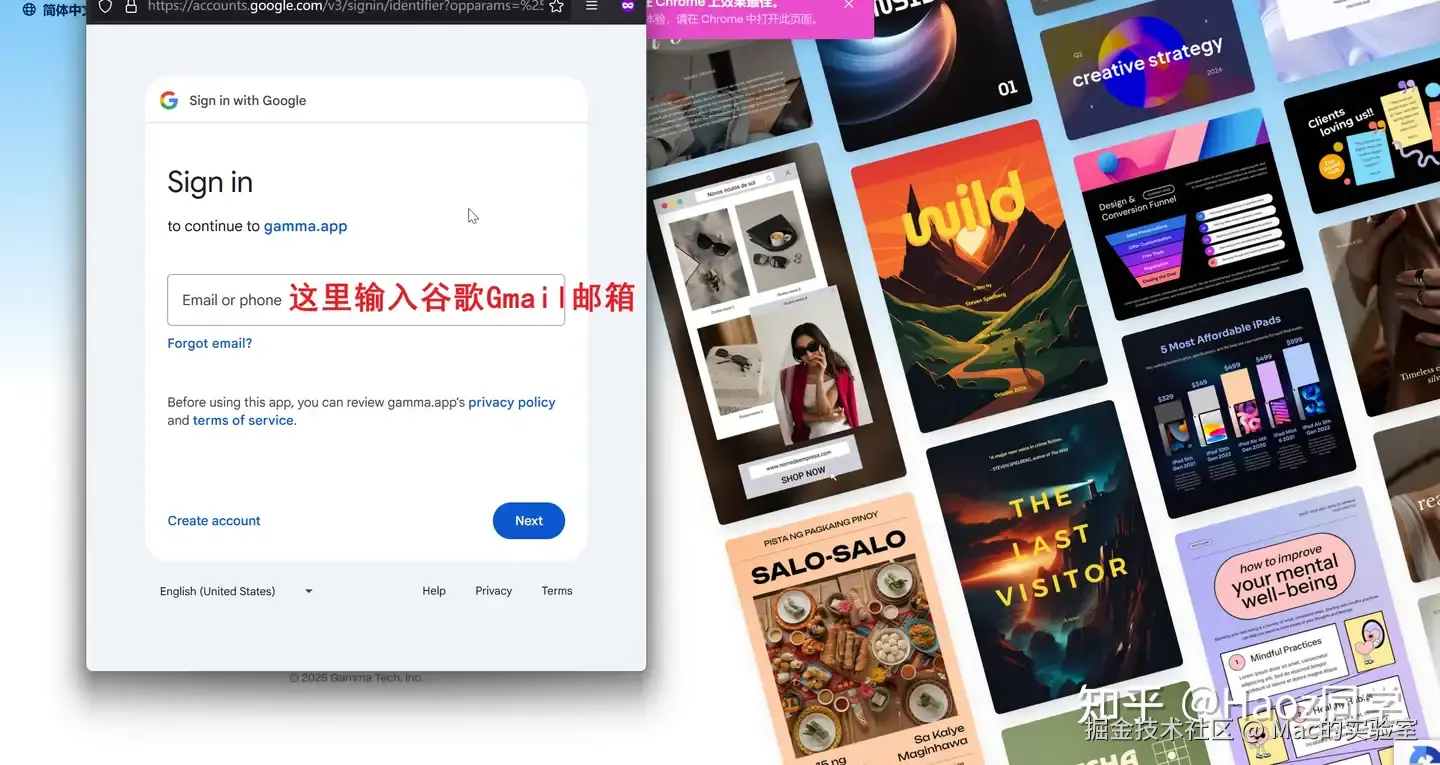Viewport: 1440px width, 765px height.
Task: Open the Terms footer link
Action: [x=557, y=591]
